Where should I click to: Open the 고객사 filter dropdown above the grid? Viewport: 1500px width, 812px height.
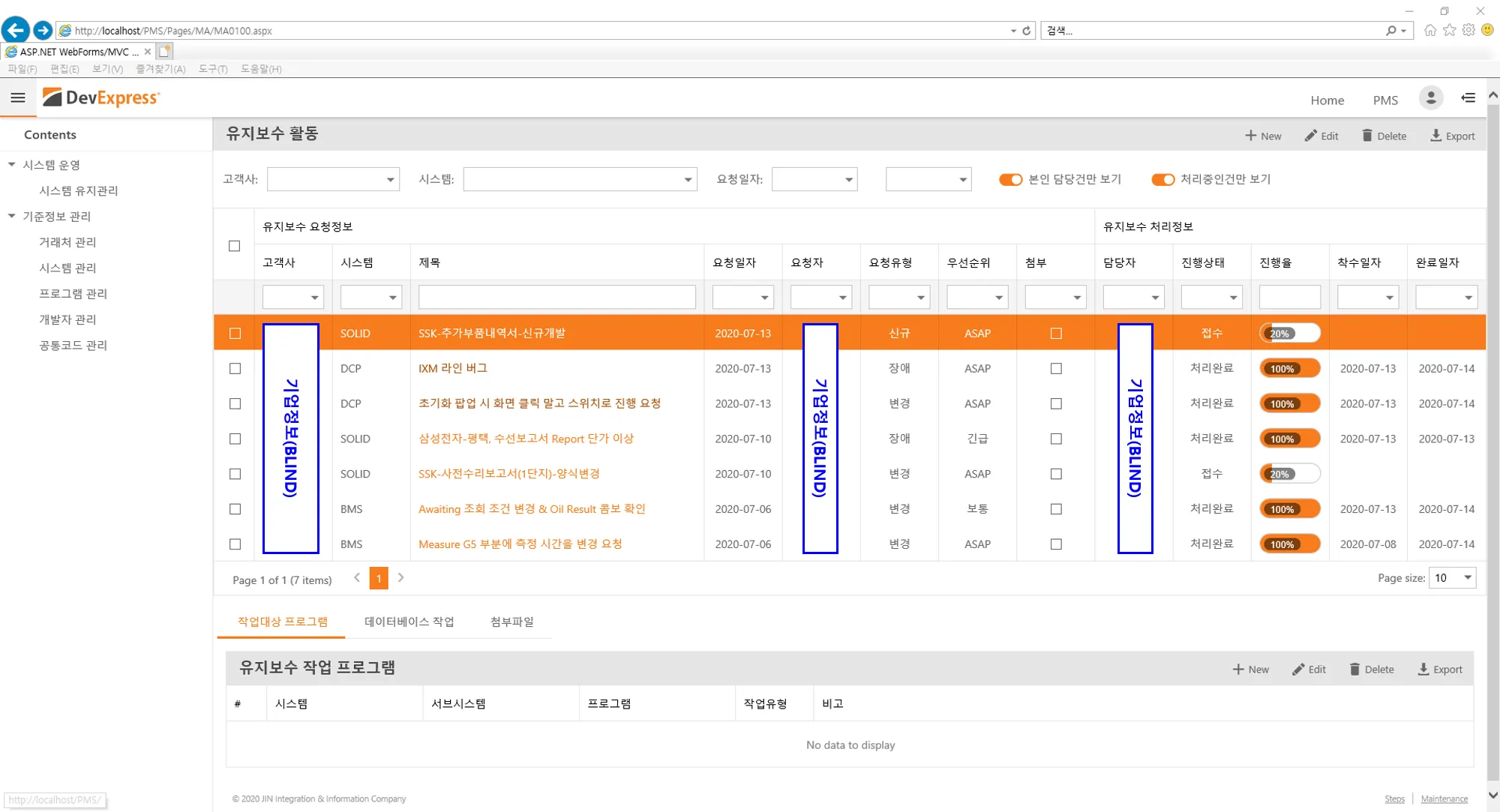(x=390, y=180)
